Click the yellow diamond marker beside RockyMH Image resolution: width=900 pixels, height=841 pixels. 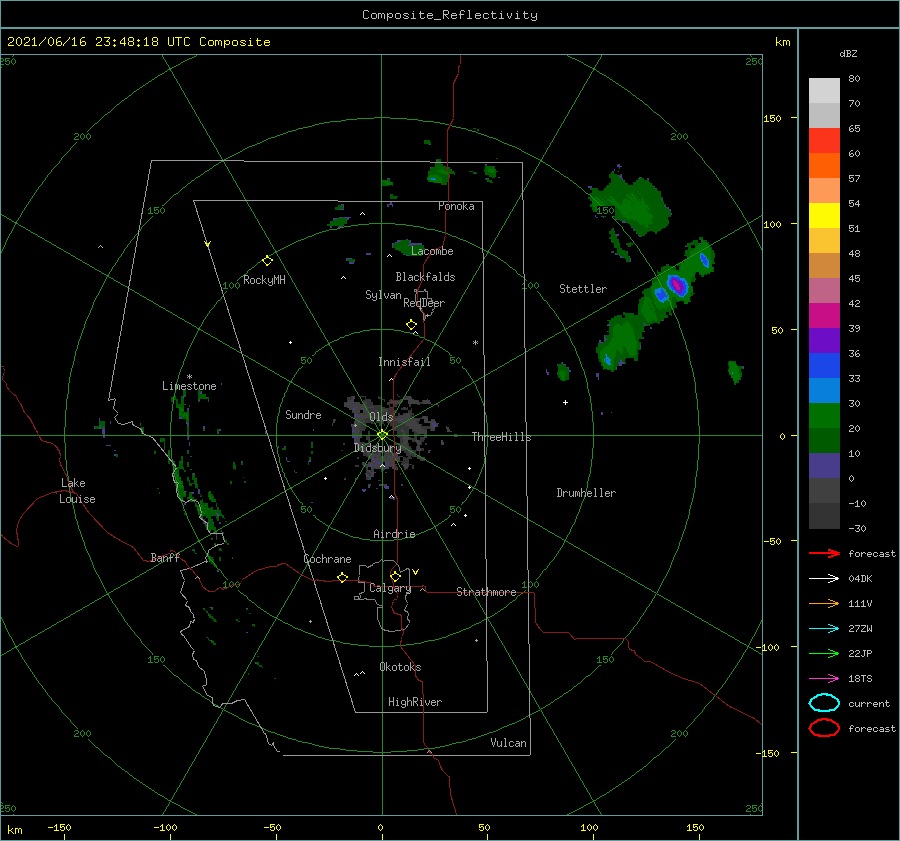click(267, 261)
